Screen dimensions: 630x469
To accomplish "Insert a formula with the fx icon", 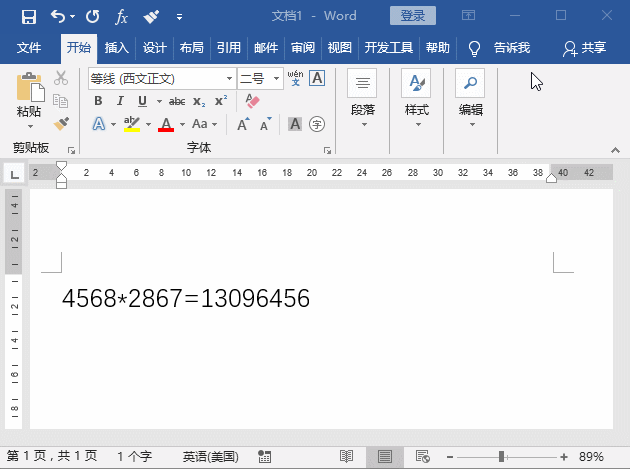I will (121, 16).
